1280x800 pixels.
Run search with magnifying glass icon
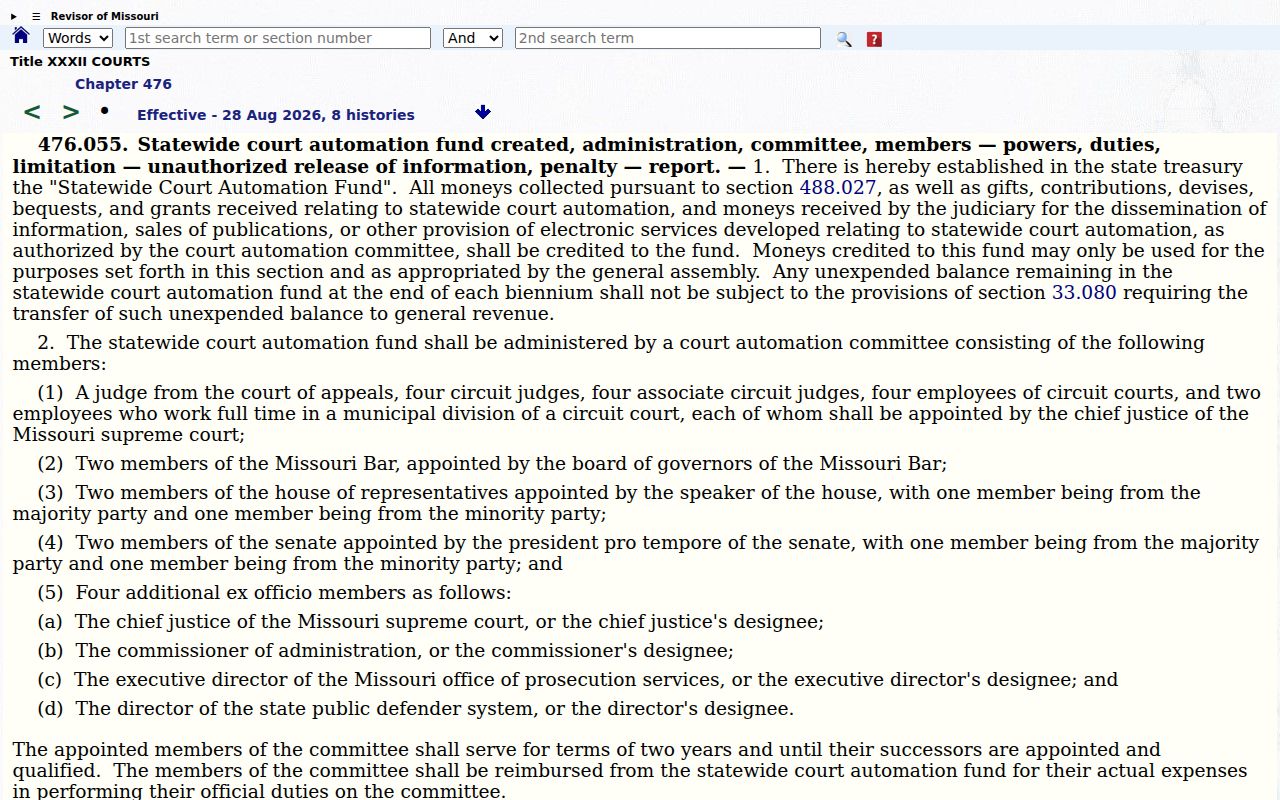(x=844, y=39)
